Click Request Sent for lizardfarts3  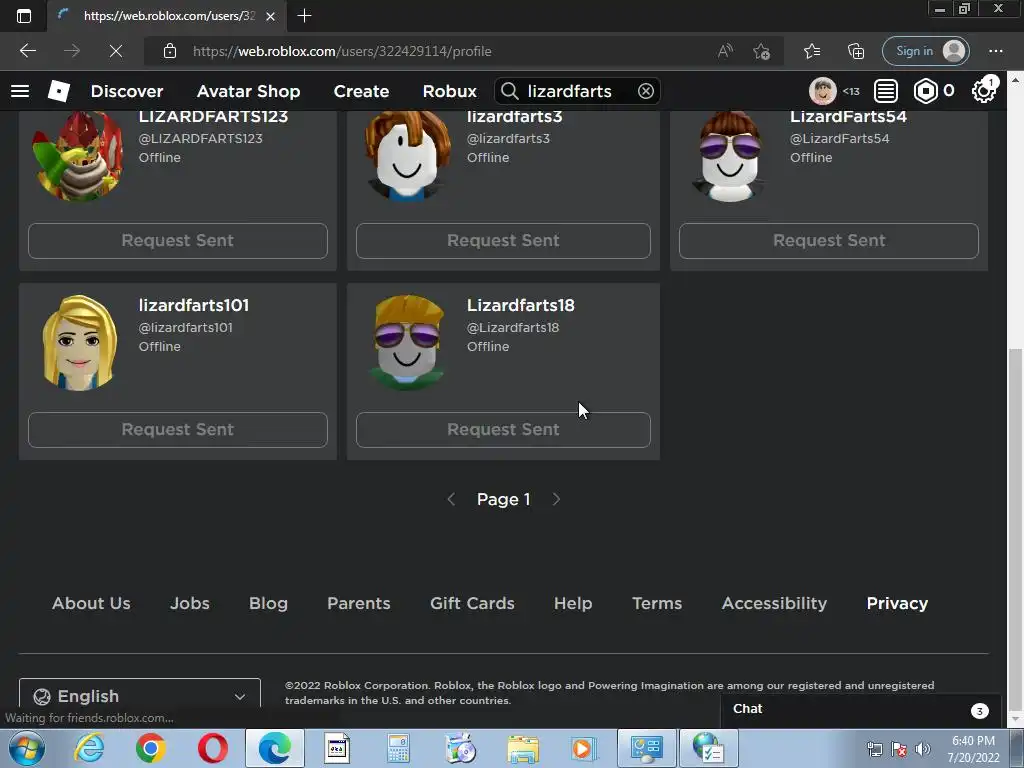503,240
